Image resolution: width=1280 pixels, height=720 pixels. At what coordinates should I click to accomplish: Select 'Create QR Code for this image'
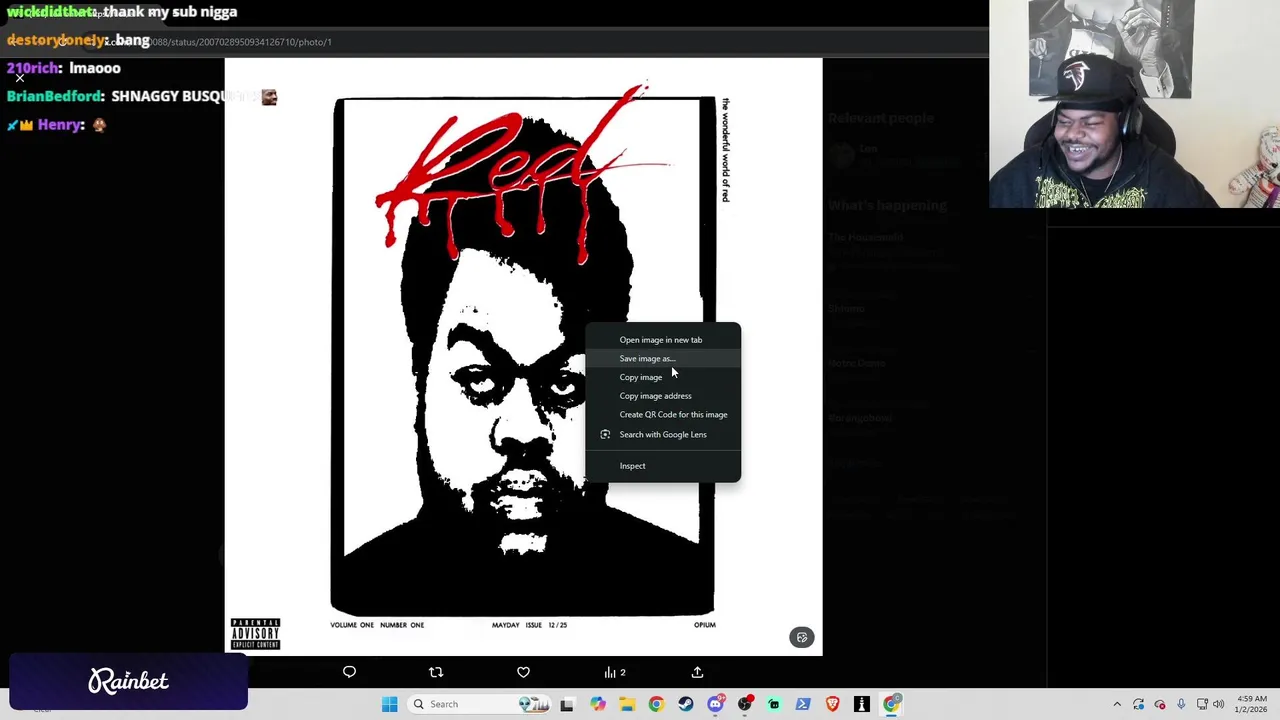(662, 415)
